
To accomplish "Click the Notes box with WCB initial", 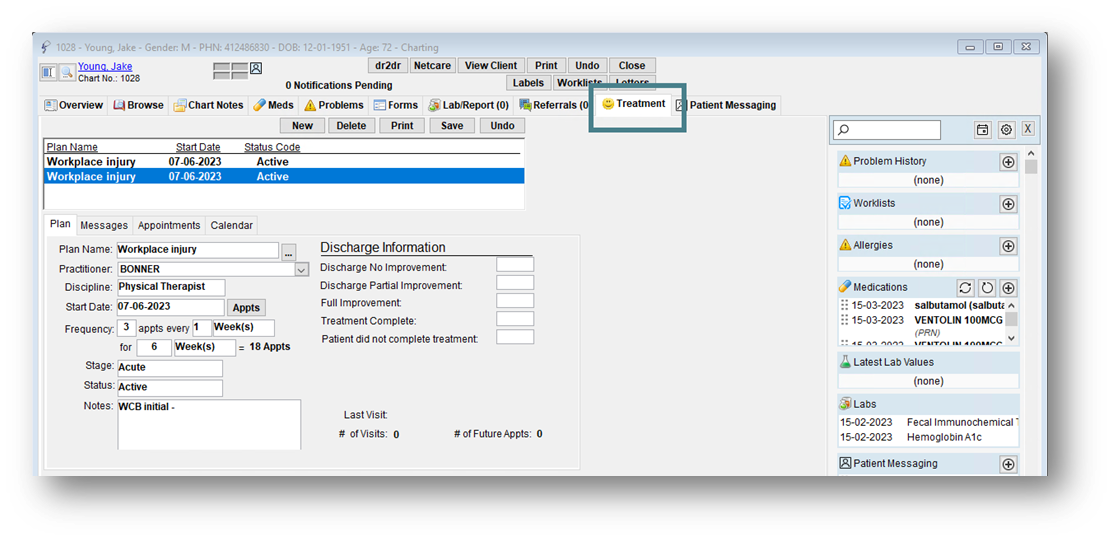I will pos(209,425).
